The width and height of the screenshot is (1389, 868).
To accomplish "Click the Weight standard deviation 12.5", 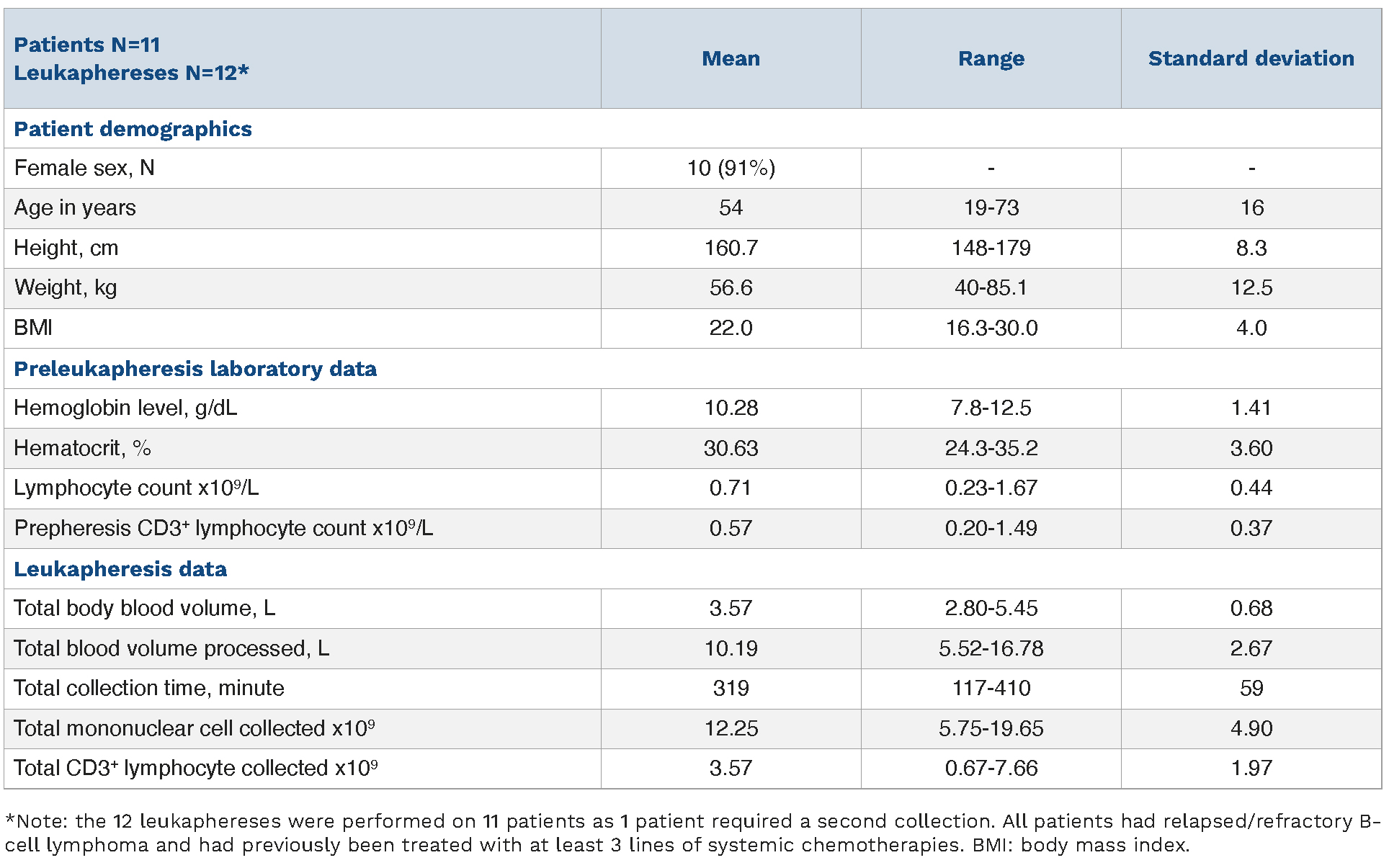I will coord(1251,288).
